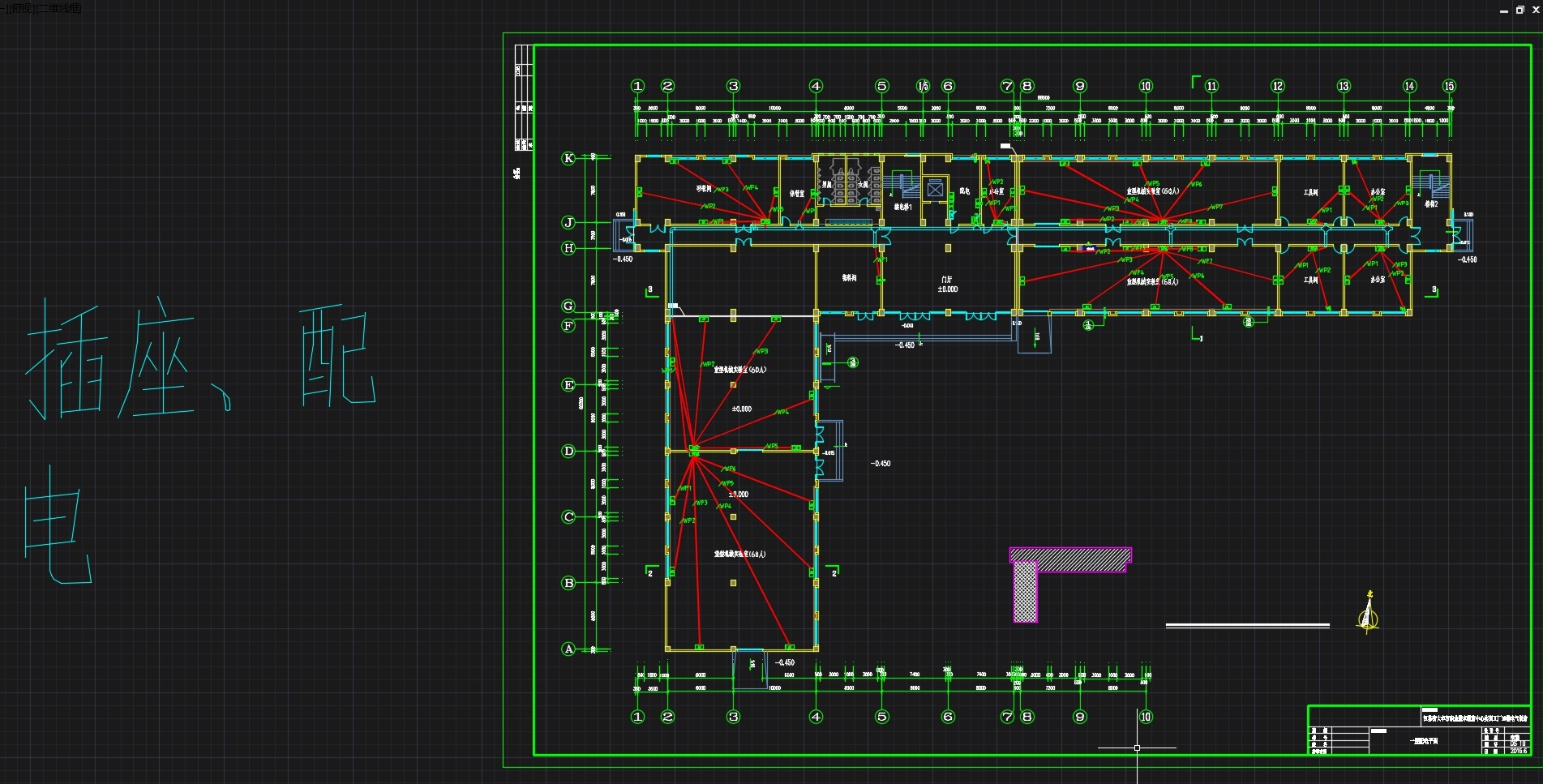Pick top-row grid axis bubble 11
This screenshot has height=784, width=1543.
1211,86
